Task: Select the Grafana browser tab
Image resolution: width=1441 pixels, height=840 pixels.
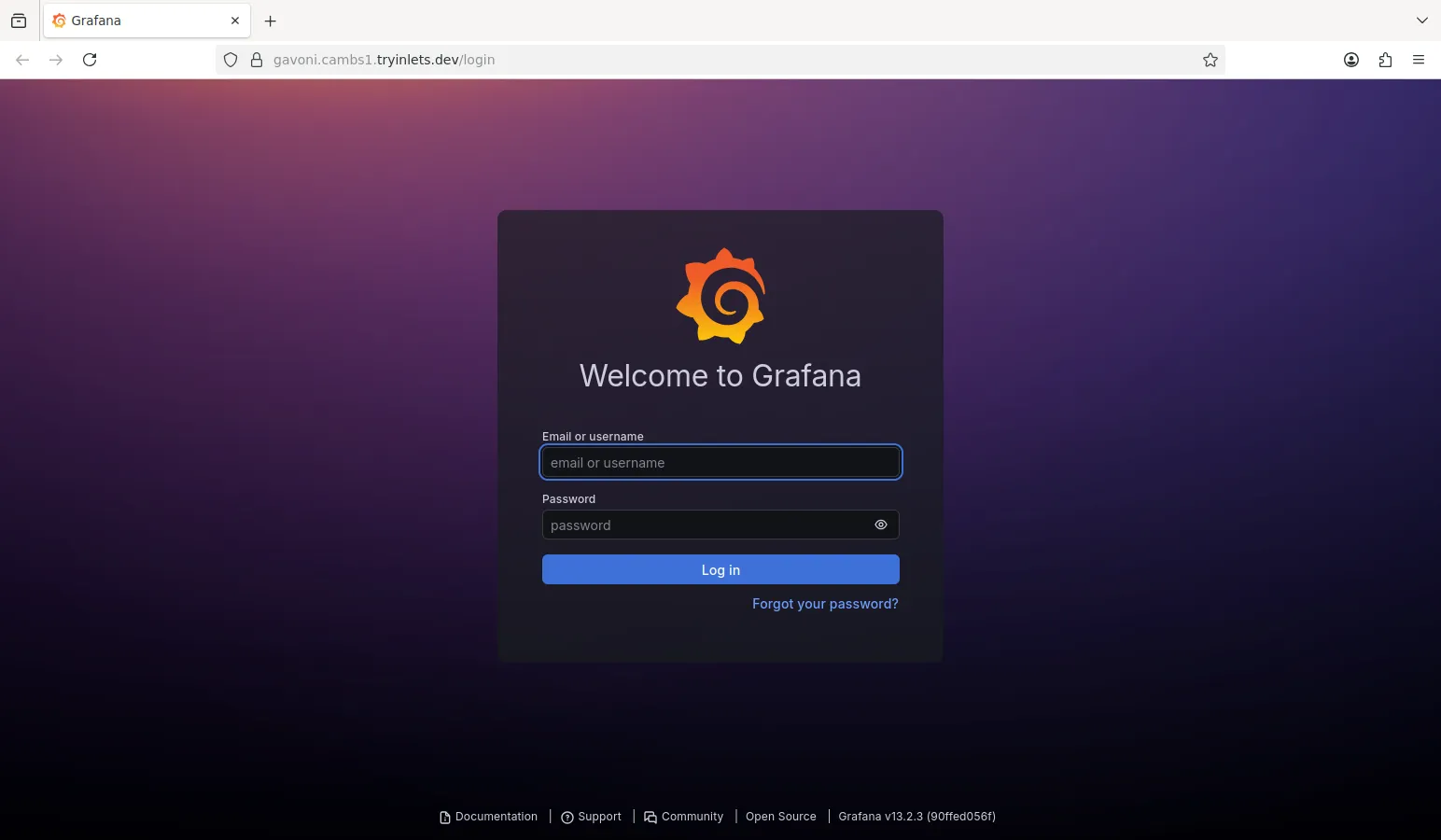Action: coord(147,21)
